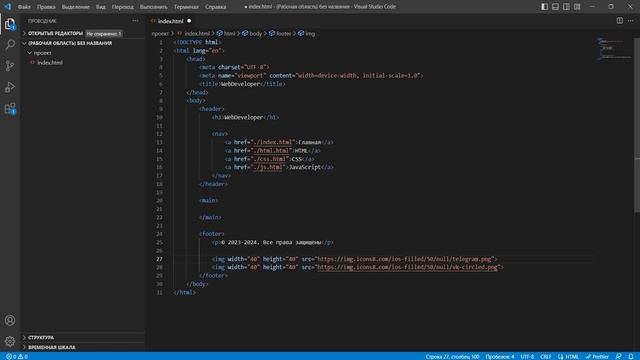Open the Файл menu
This screenshot has height=360, width=640.
[x=24, y=7]
